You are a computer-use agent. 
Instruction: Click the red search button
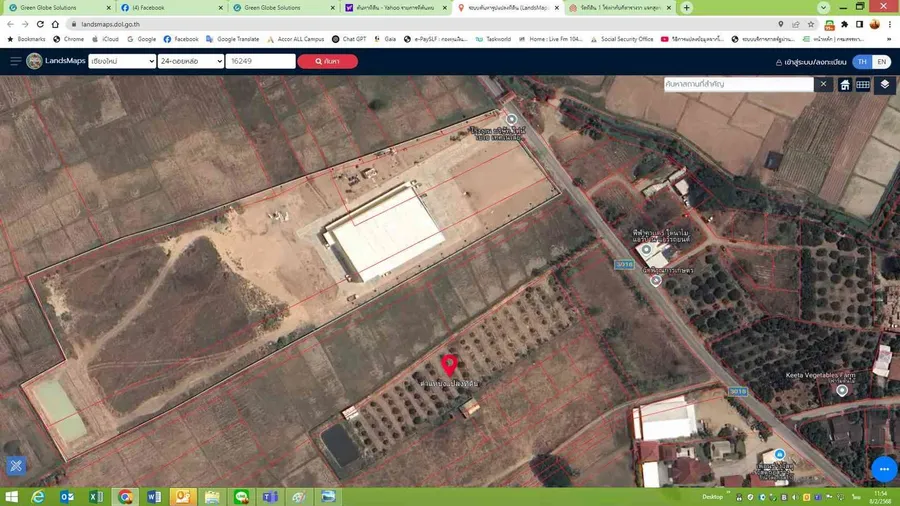pos(327,61)
